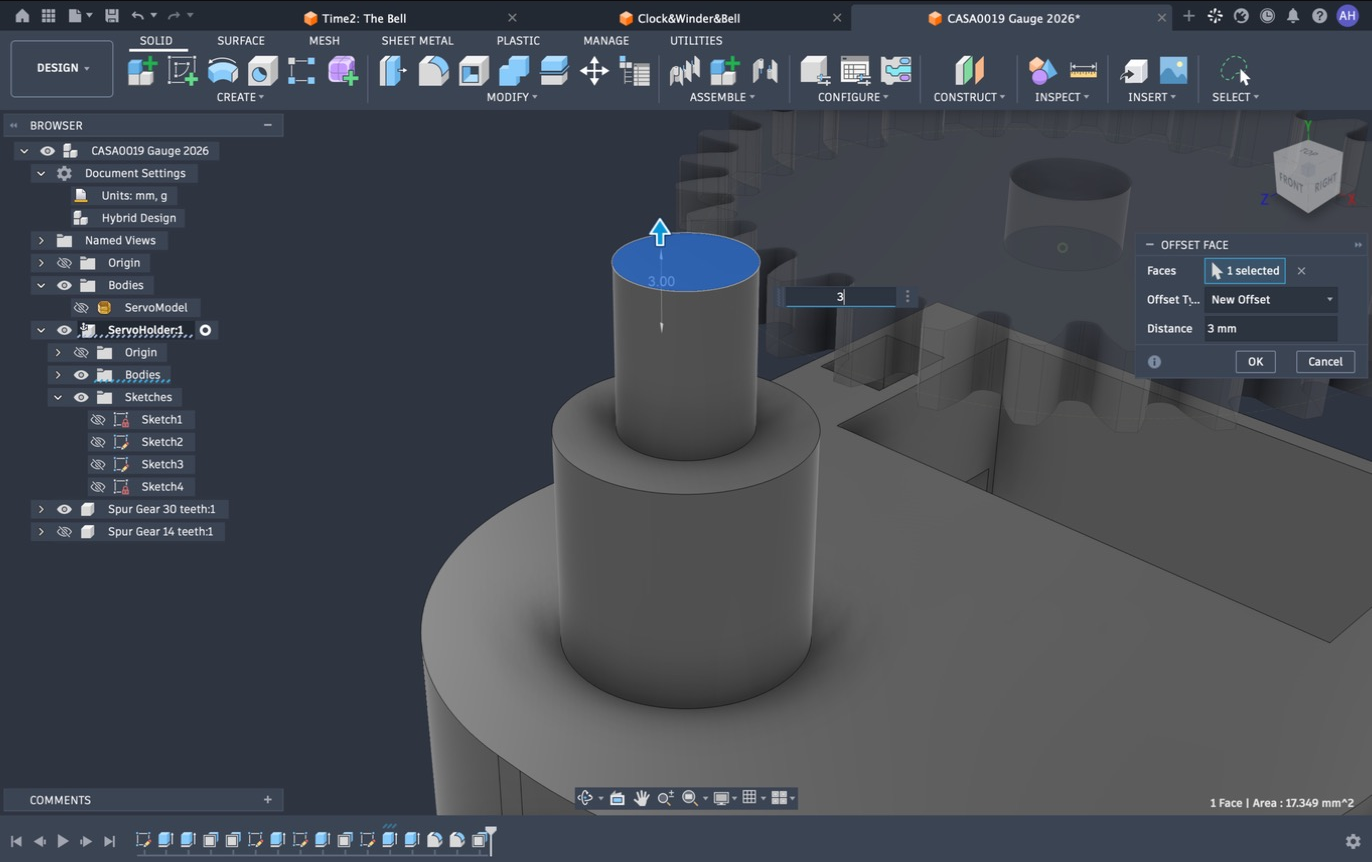
Task: Open the Joint tool in Assemble
Action: click(765, 71)
